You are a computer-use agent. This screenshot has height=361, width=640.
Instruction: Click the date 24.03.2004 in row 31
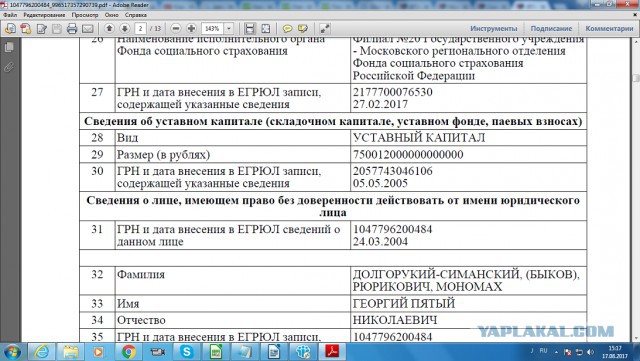[380, 241]
